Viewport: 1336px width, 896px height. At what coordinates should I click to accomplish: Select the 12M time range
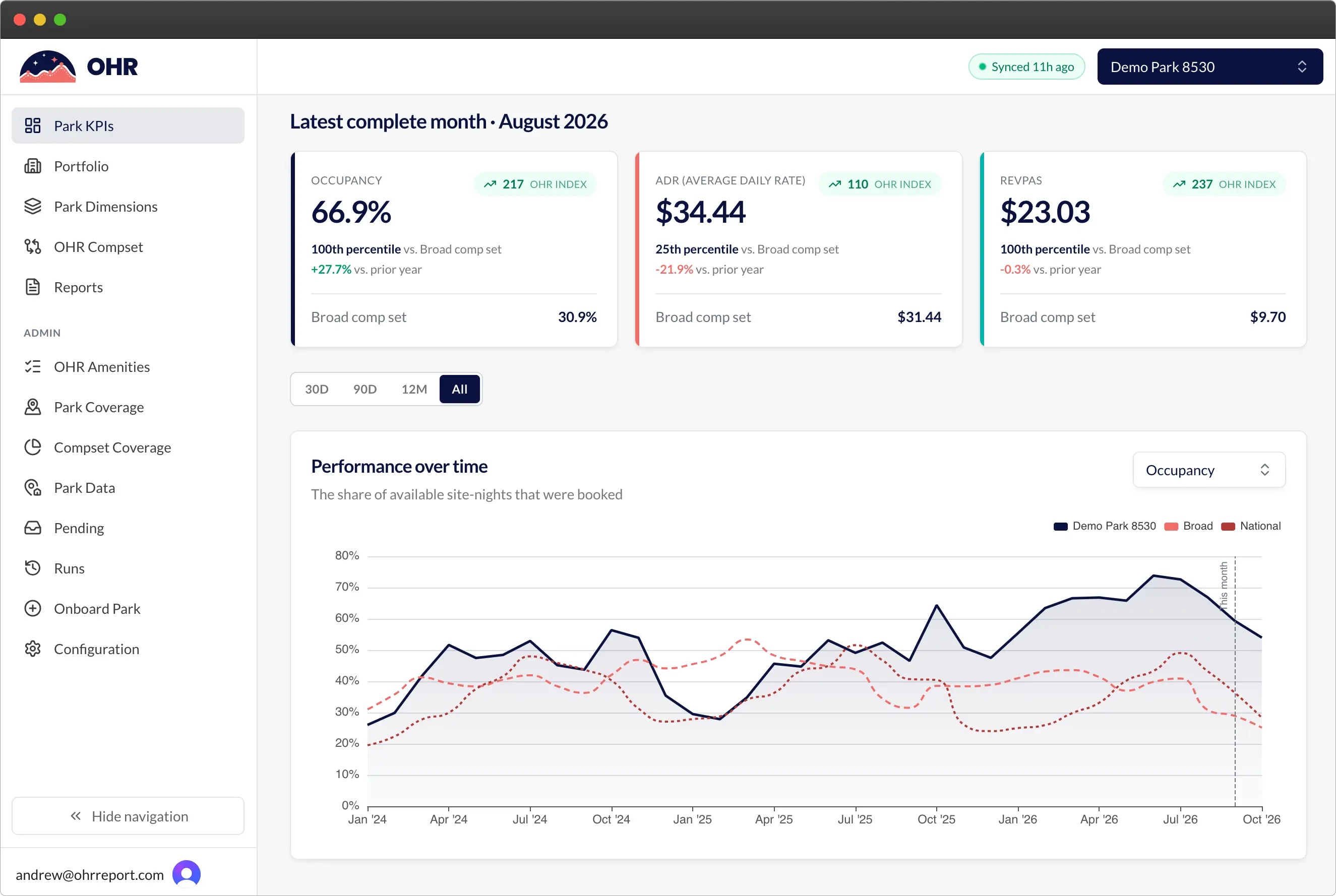pyautogui.click(x=414, y=389)
